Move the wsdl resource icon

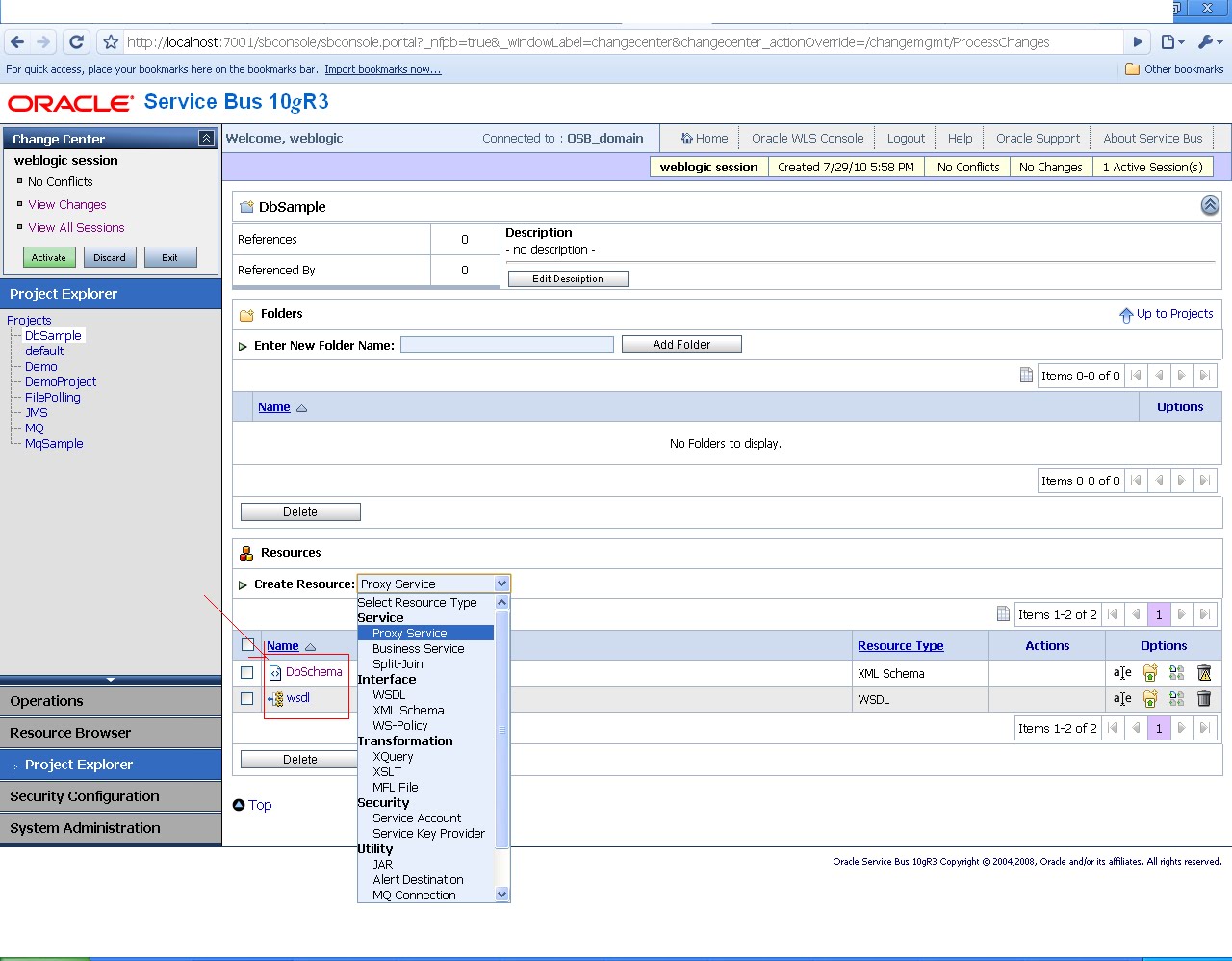(1150, 699)
